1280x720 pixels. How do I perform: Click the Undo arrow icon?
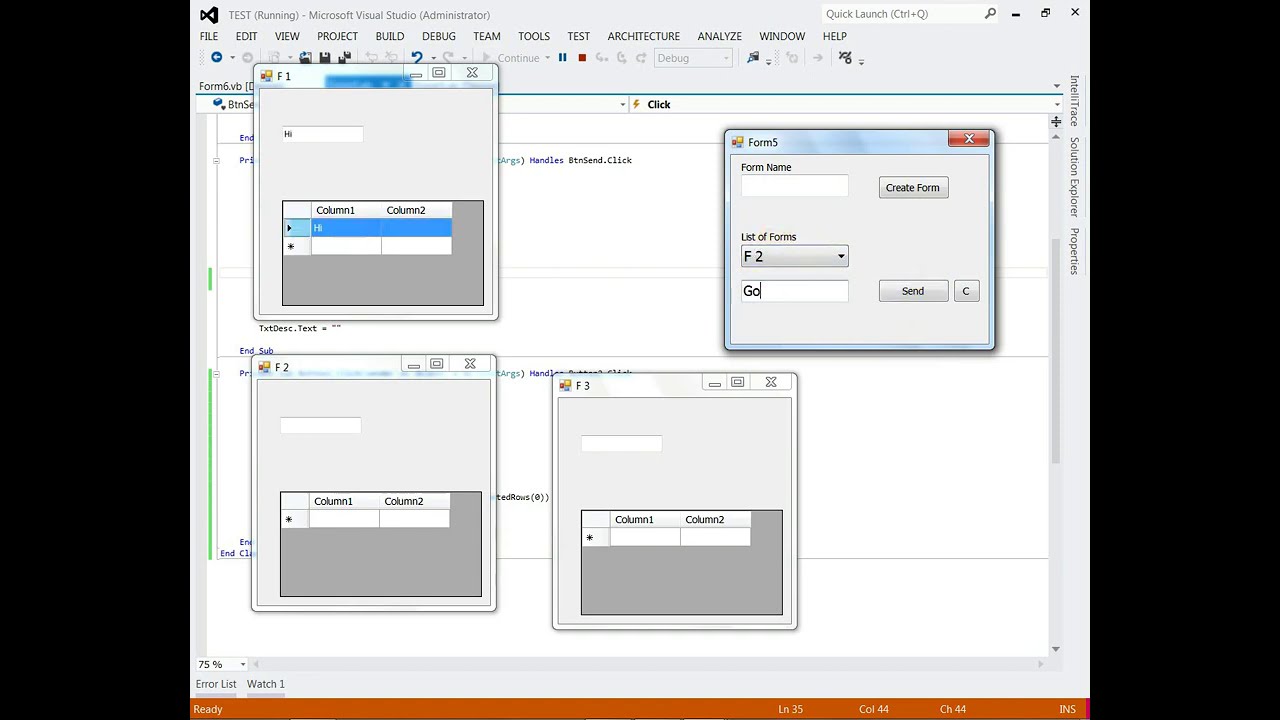417,58
